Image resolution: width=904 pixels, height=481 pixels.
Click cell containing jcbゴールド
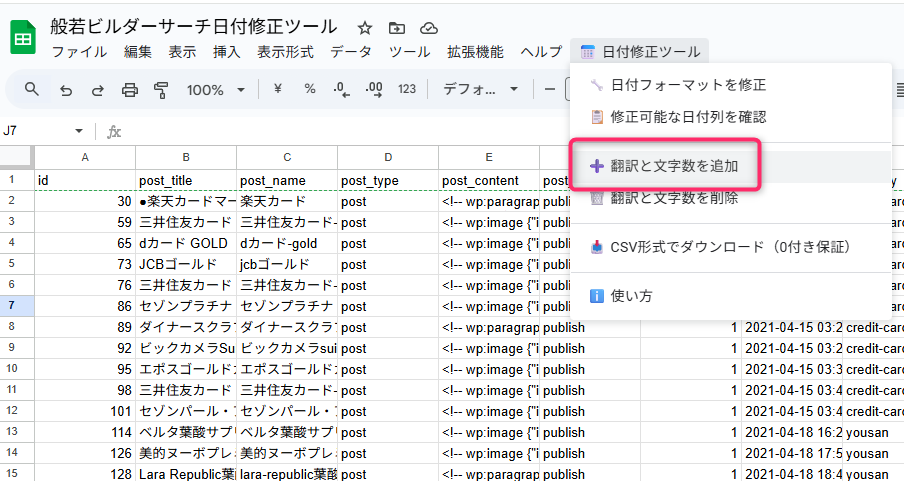pyautogui.click(x=287, y=265)
